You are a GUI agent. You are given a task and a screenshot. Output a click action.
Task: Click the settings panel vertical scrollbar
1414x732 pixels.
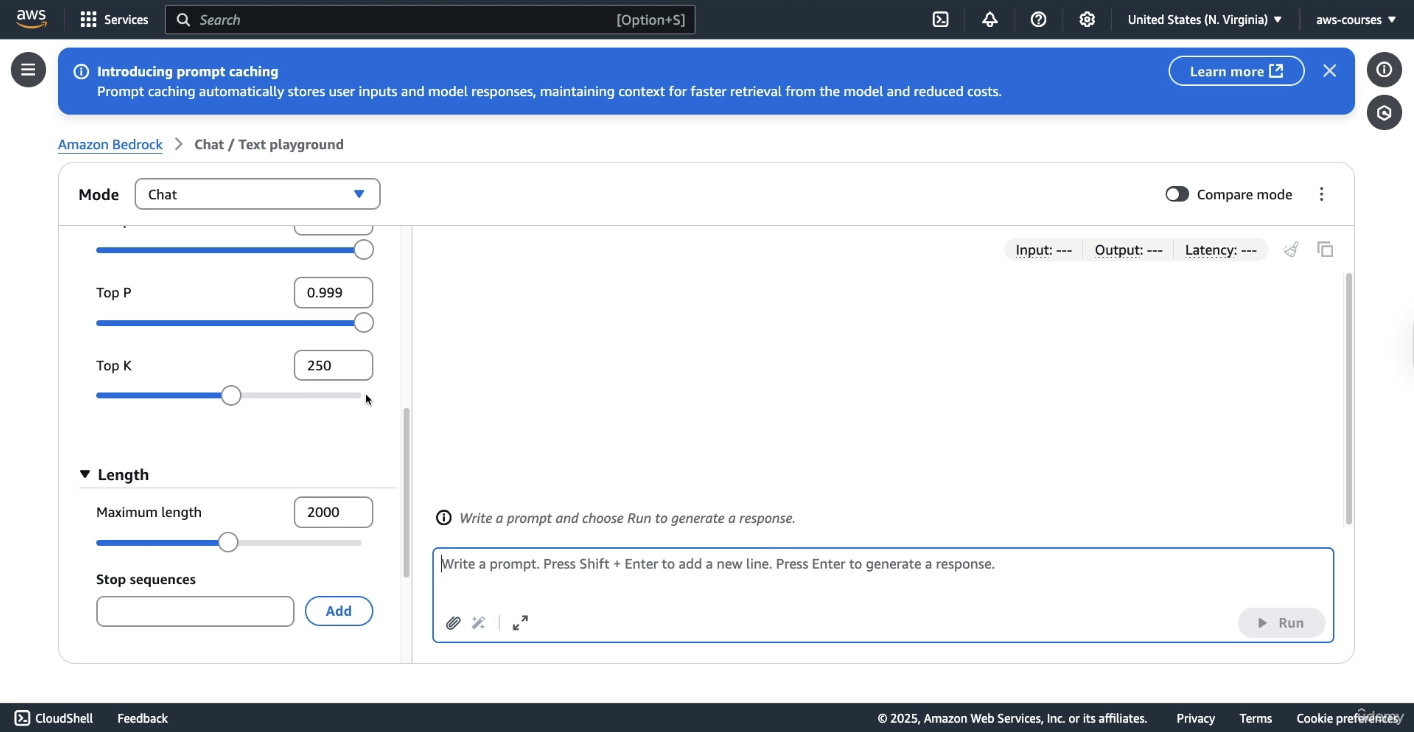pos(406,492)
